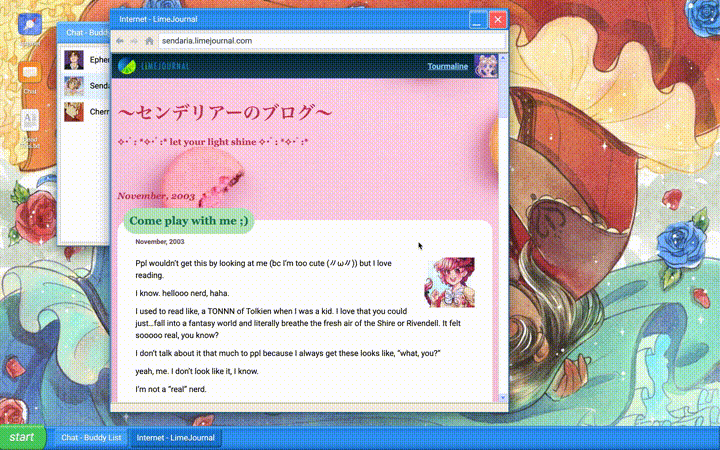Click the browser home icon
Screen dimensions: 720x450
(x=149, y=41)
